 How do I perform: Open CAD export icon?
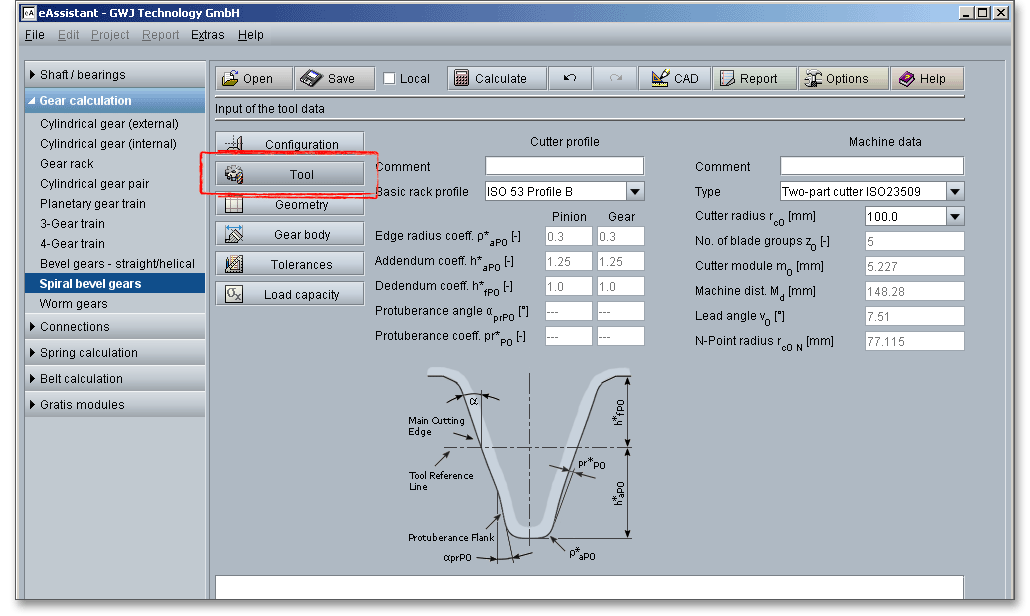pos(660,79)
